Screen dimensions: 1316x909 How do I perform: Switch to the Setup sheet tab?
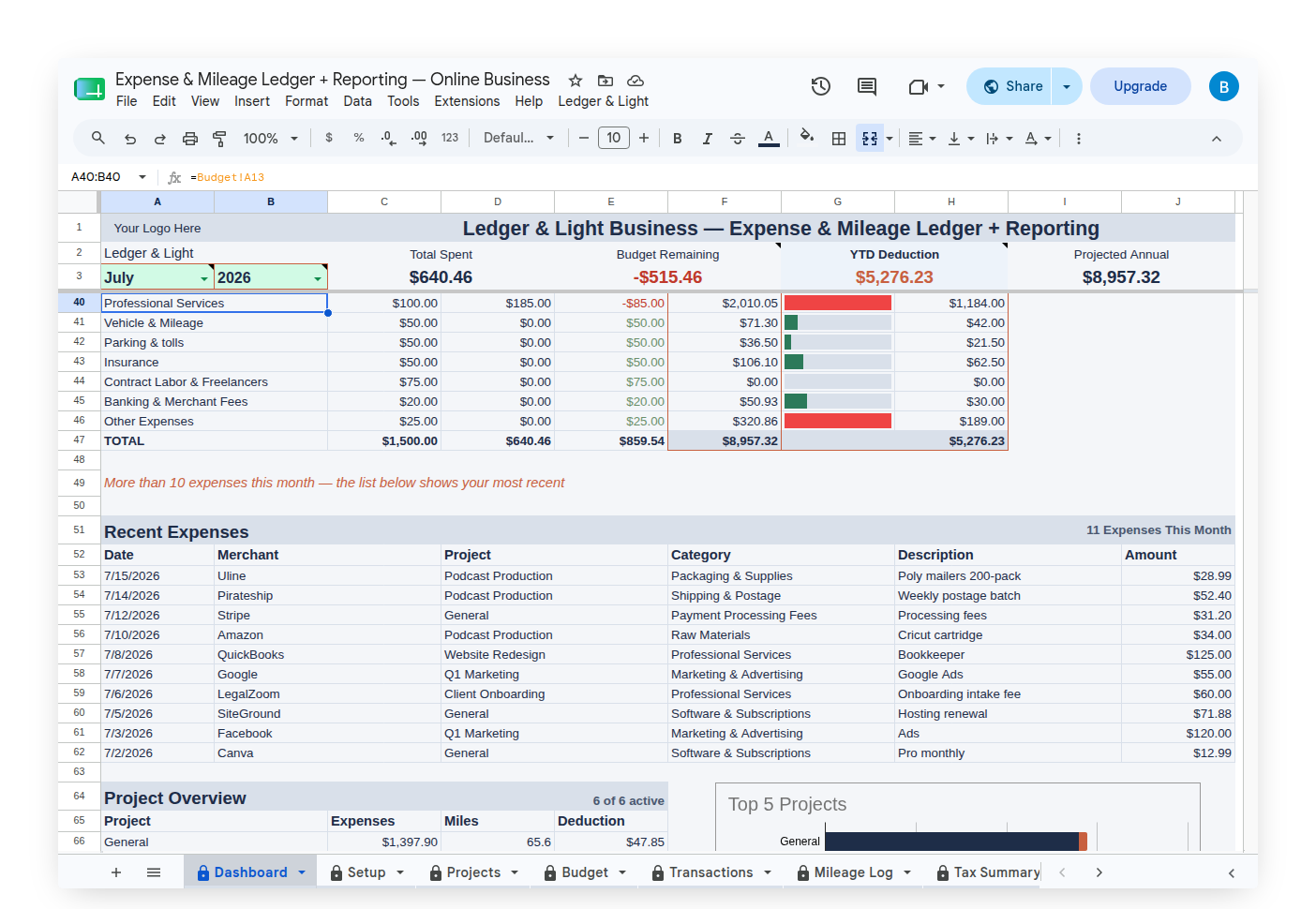pos(366,872)
